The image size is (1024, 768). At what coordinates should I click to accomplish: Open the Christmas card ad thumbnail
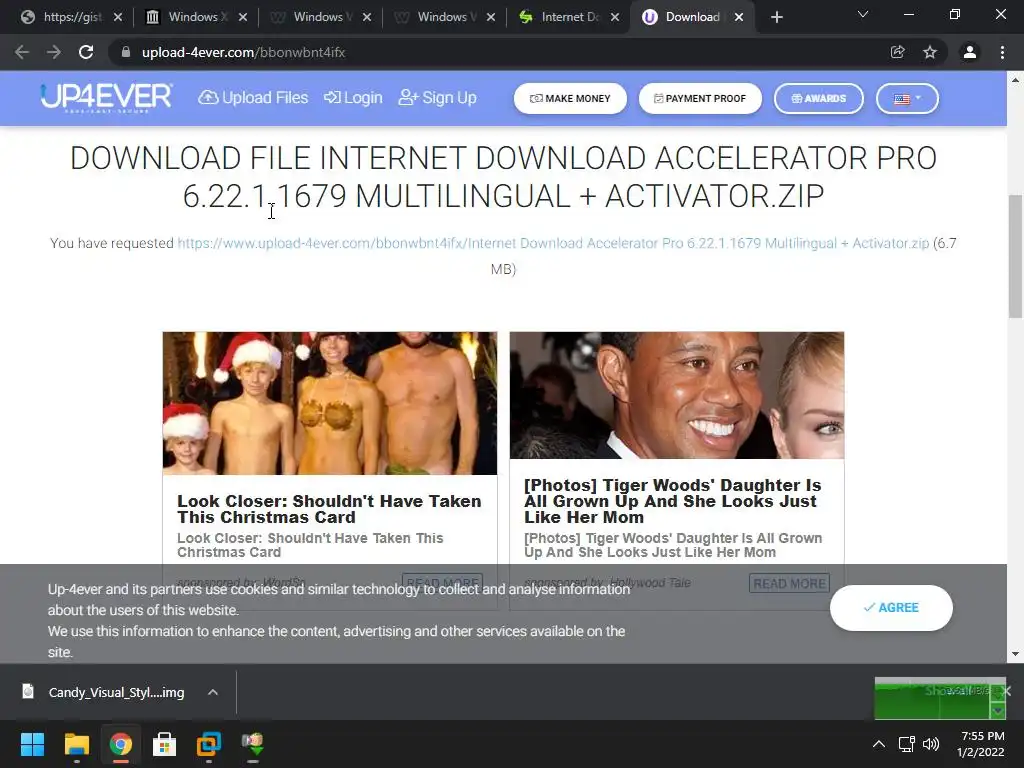[x=330, y=403]
